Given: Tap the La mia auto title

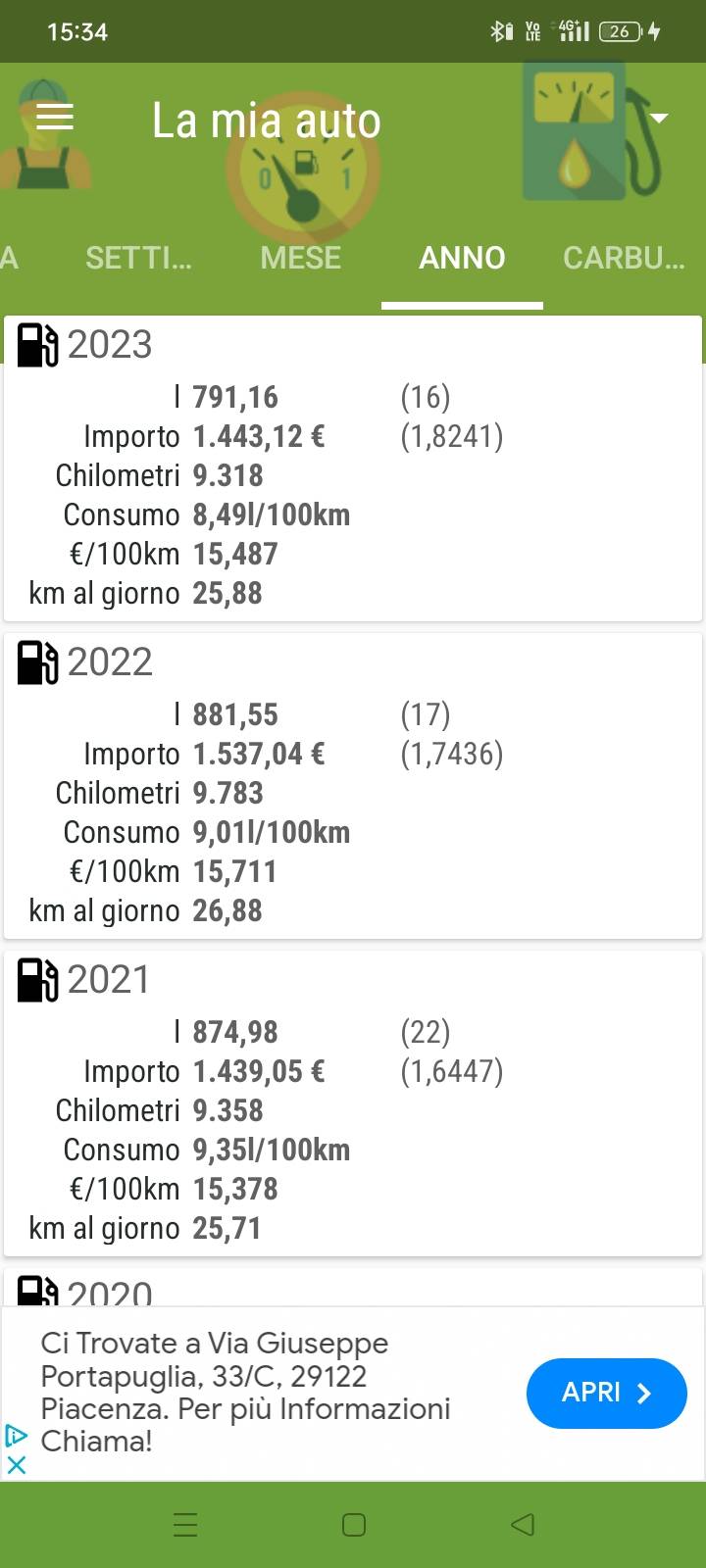Looking at the screenshot, I should tap(266, 121).
